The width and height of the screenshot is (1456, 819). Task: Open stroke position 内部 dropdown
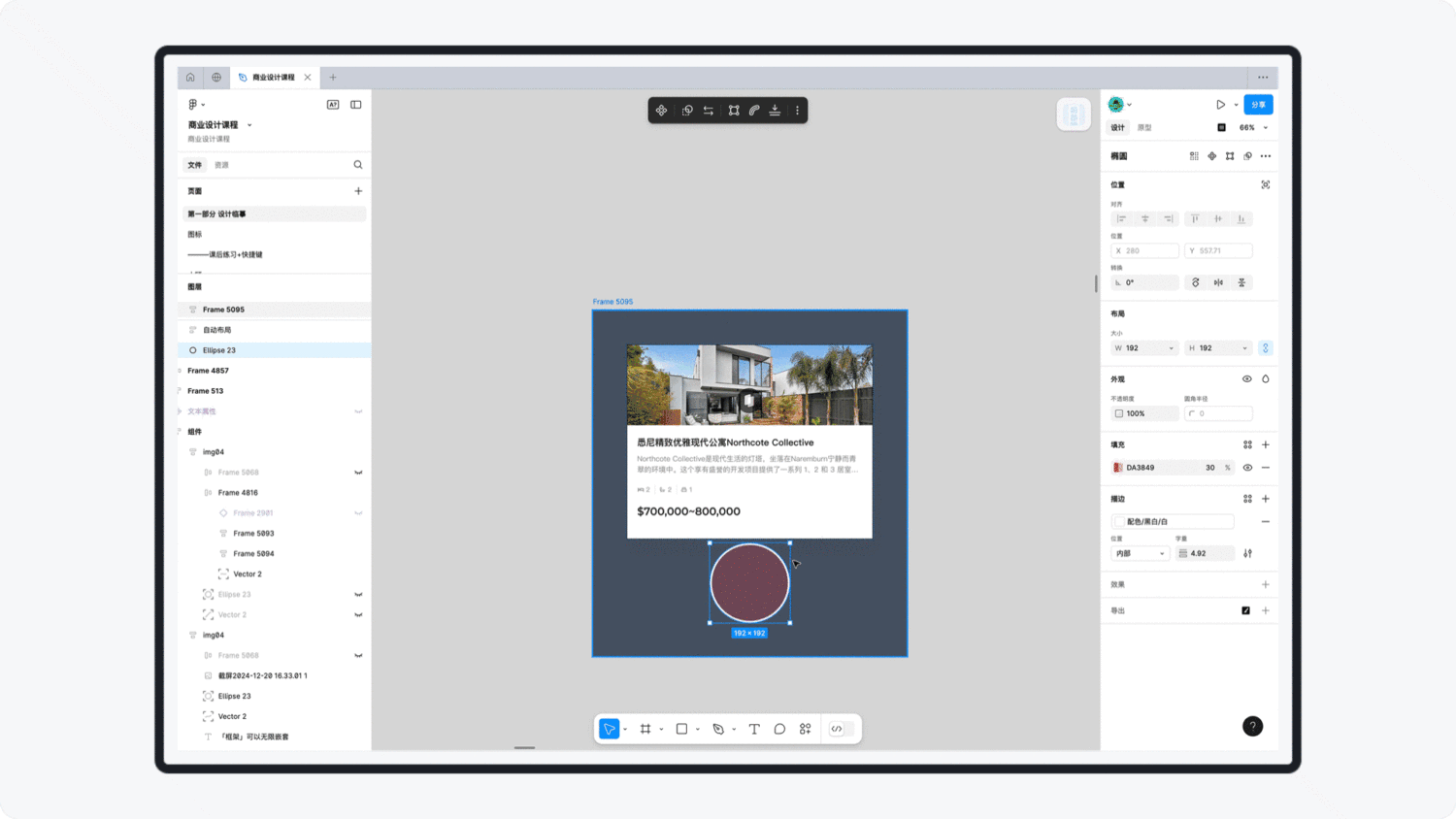[1140, 553]
